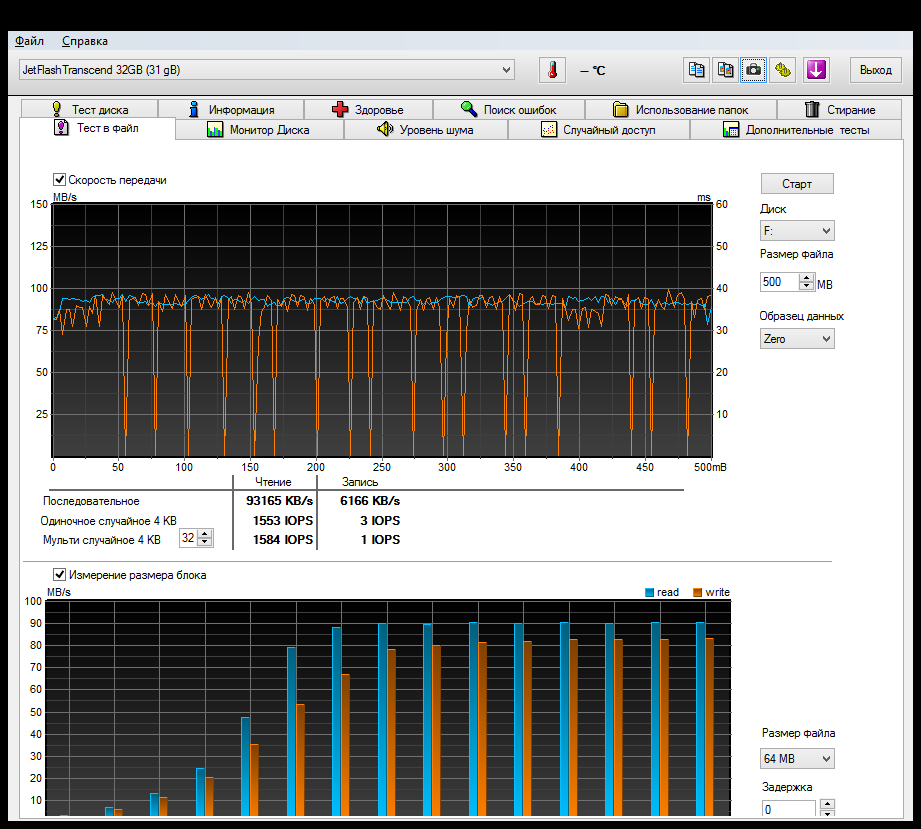Open the Справка menu

85,41
